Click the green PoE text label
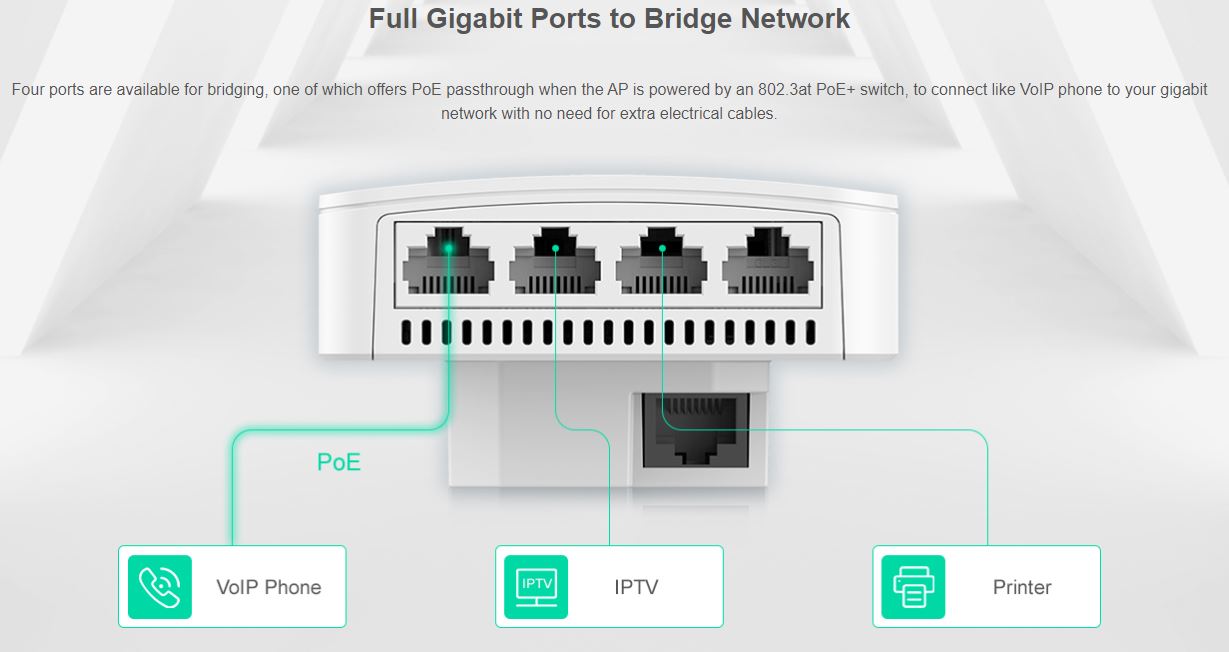This screenshot has height=652, width=1229. click(x=339, y=462)
